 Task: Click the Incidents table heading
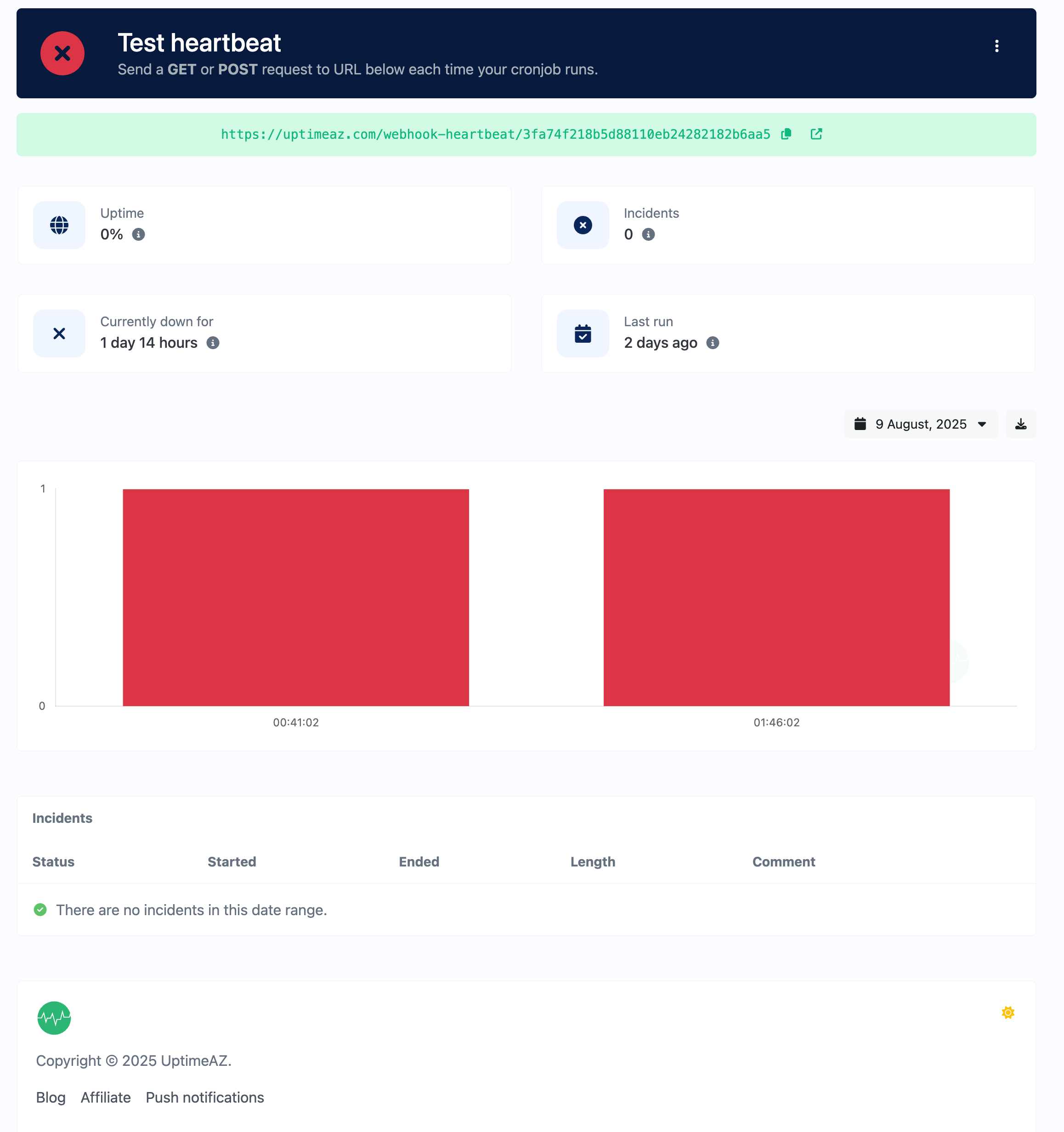coord(62,818)
